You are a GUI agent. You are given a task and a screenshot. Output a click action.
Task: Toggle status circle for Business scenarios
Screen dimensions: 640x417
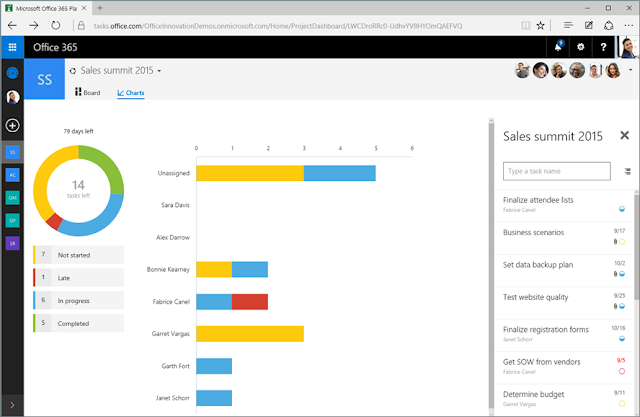(x=622, y=242)
